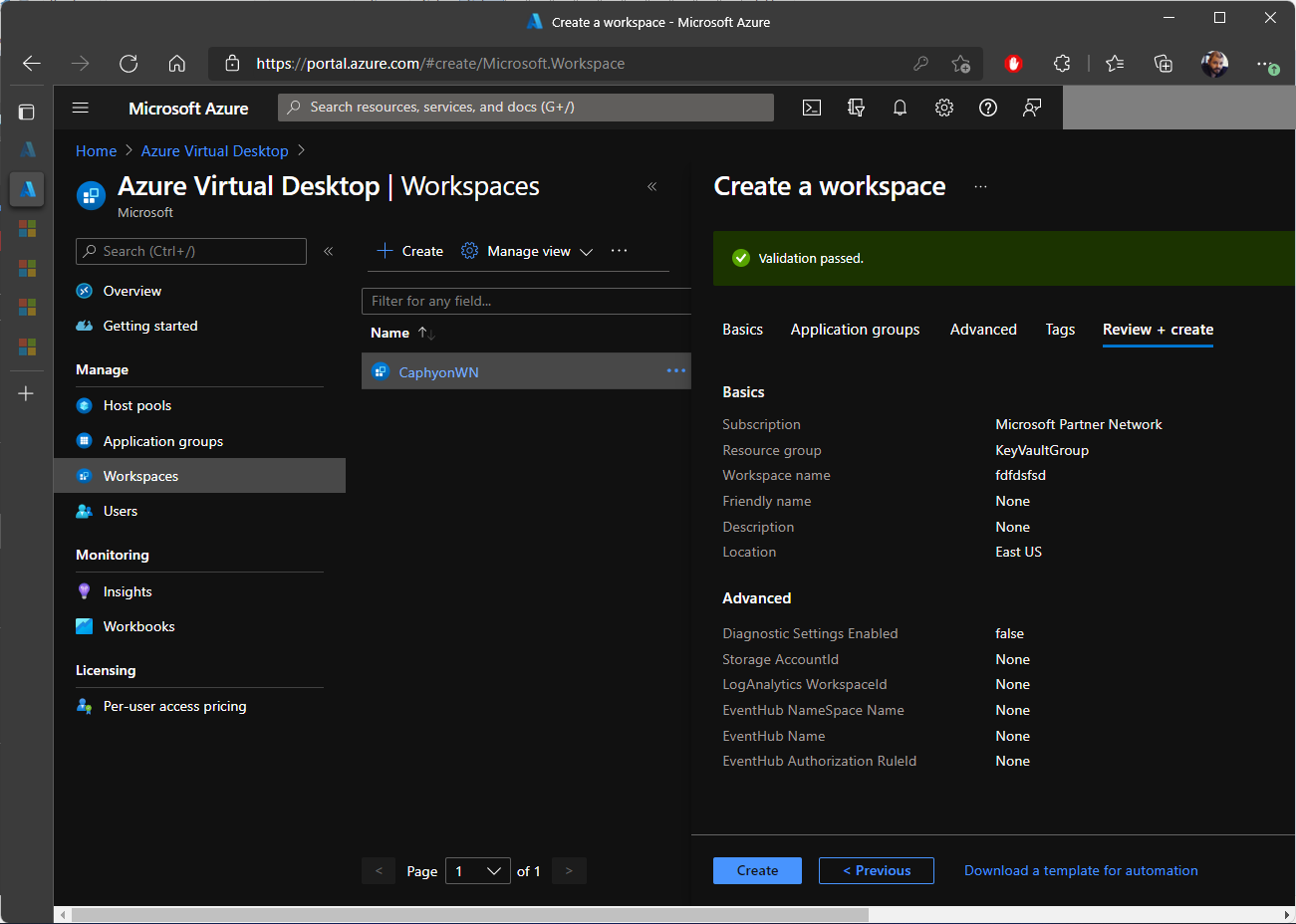Reload the Azure portal page
The width and height of the screenshot is (1296, 924).
point(129,64)
